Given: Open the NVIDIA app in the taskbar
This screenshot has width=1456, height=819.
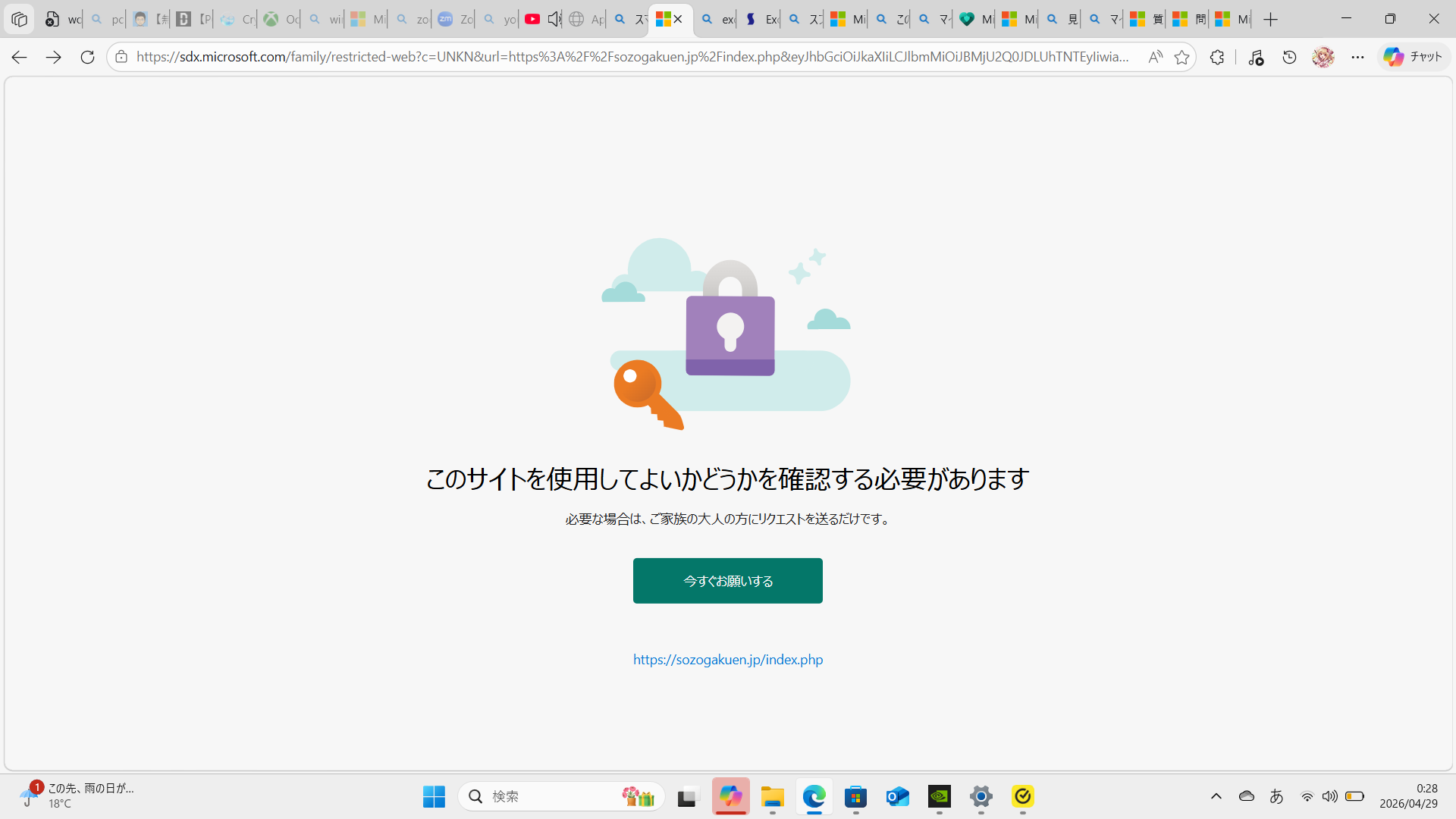Looking at the screenshot, I should point(940,796).
